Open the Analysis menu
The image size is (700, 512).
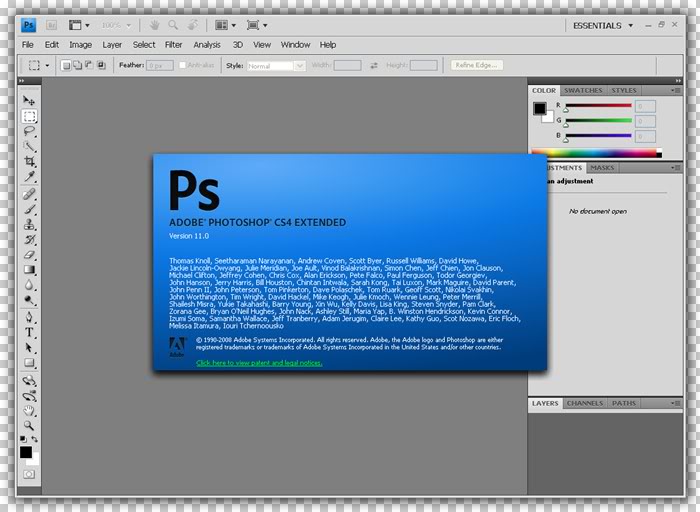pyautogui.click(x=207, y=45)
